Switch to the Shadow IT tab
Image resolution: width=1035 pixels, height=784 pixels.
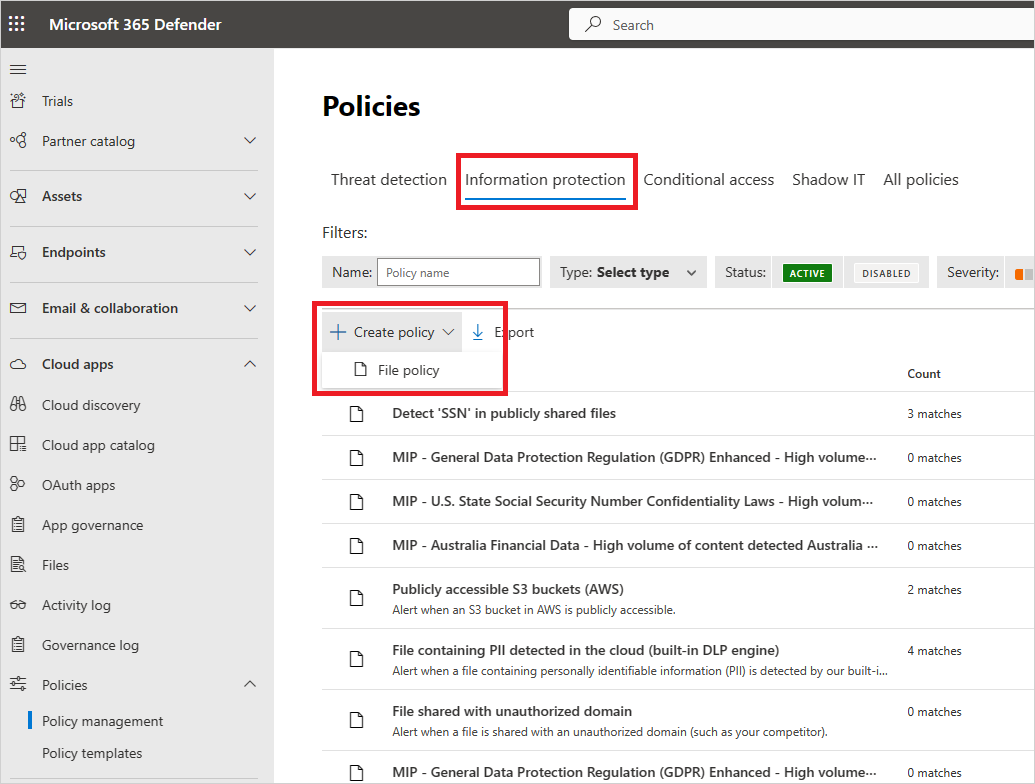point(828,180)
